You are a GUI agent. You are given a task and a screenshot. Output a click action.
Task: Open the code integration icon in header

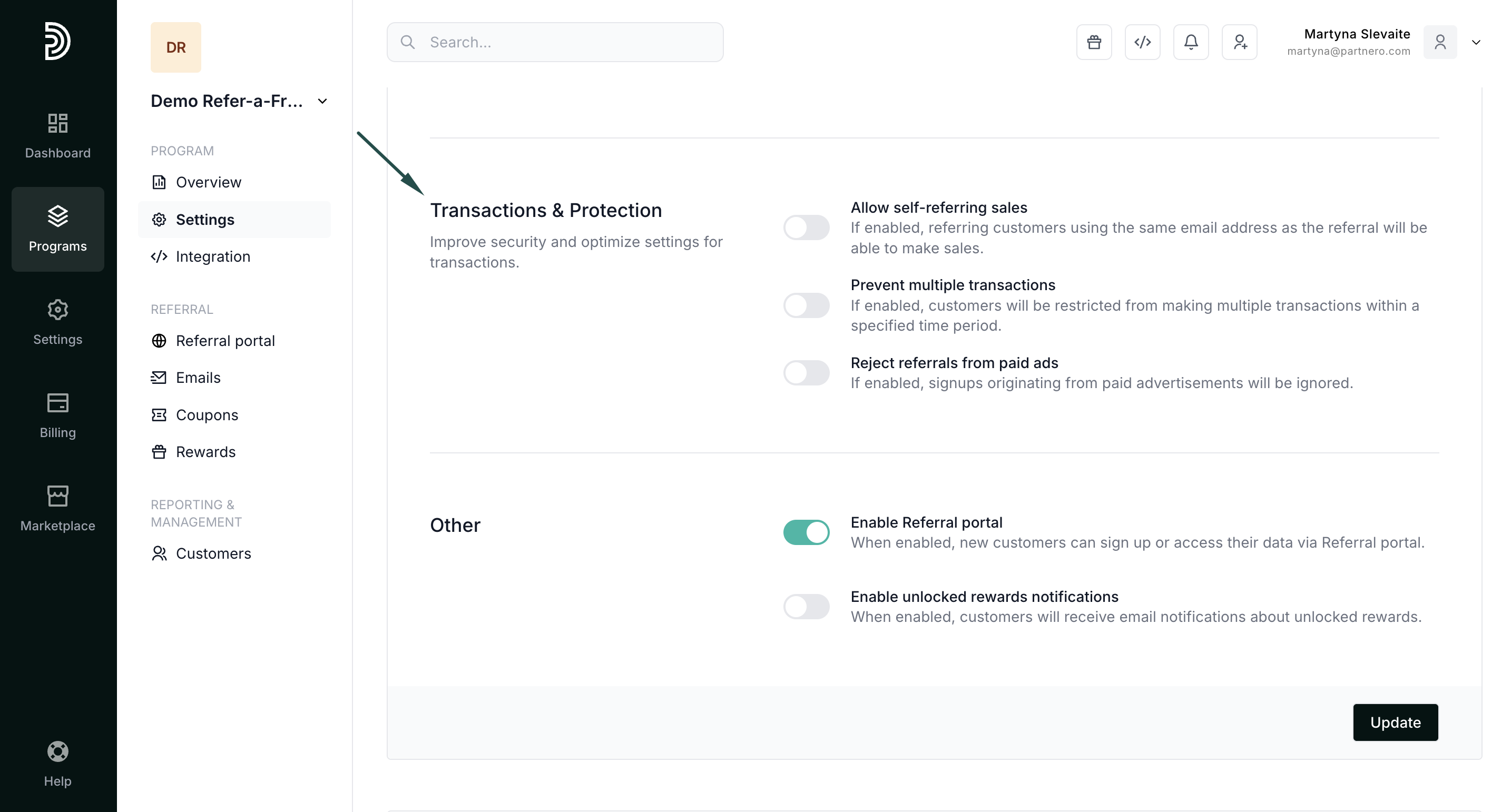pos(1142,42)
